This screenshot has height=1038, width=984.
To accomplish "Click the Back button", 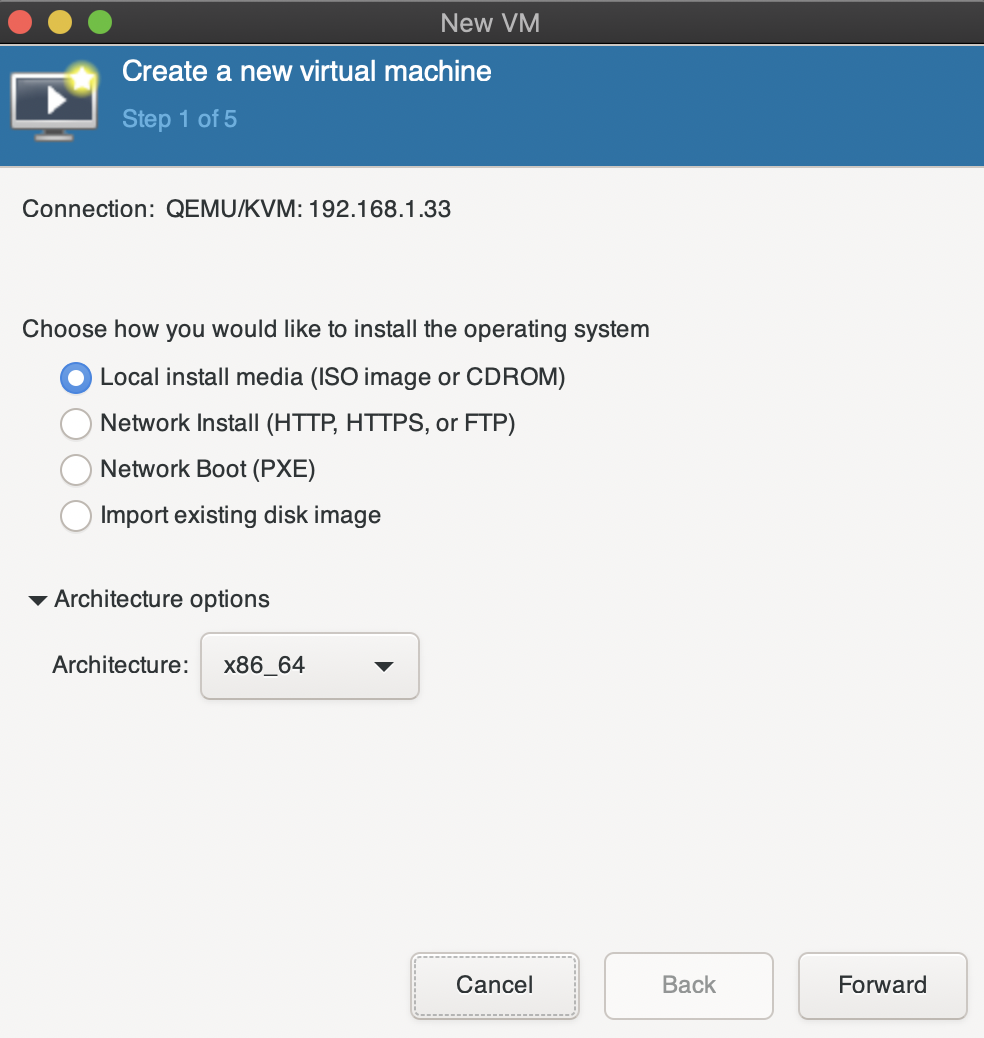I will coord(688,986).
